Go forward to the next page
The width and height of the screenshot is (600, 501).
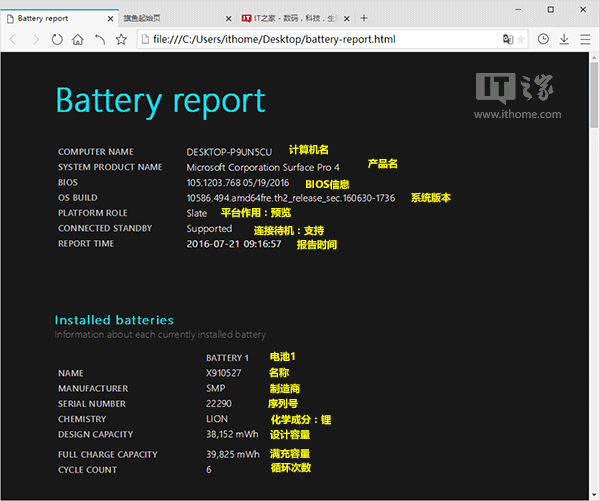click(x=36, y=39)
